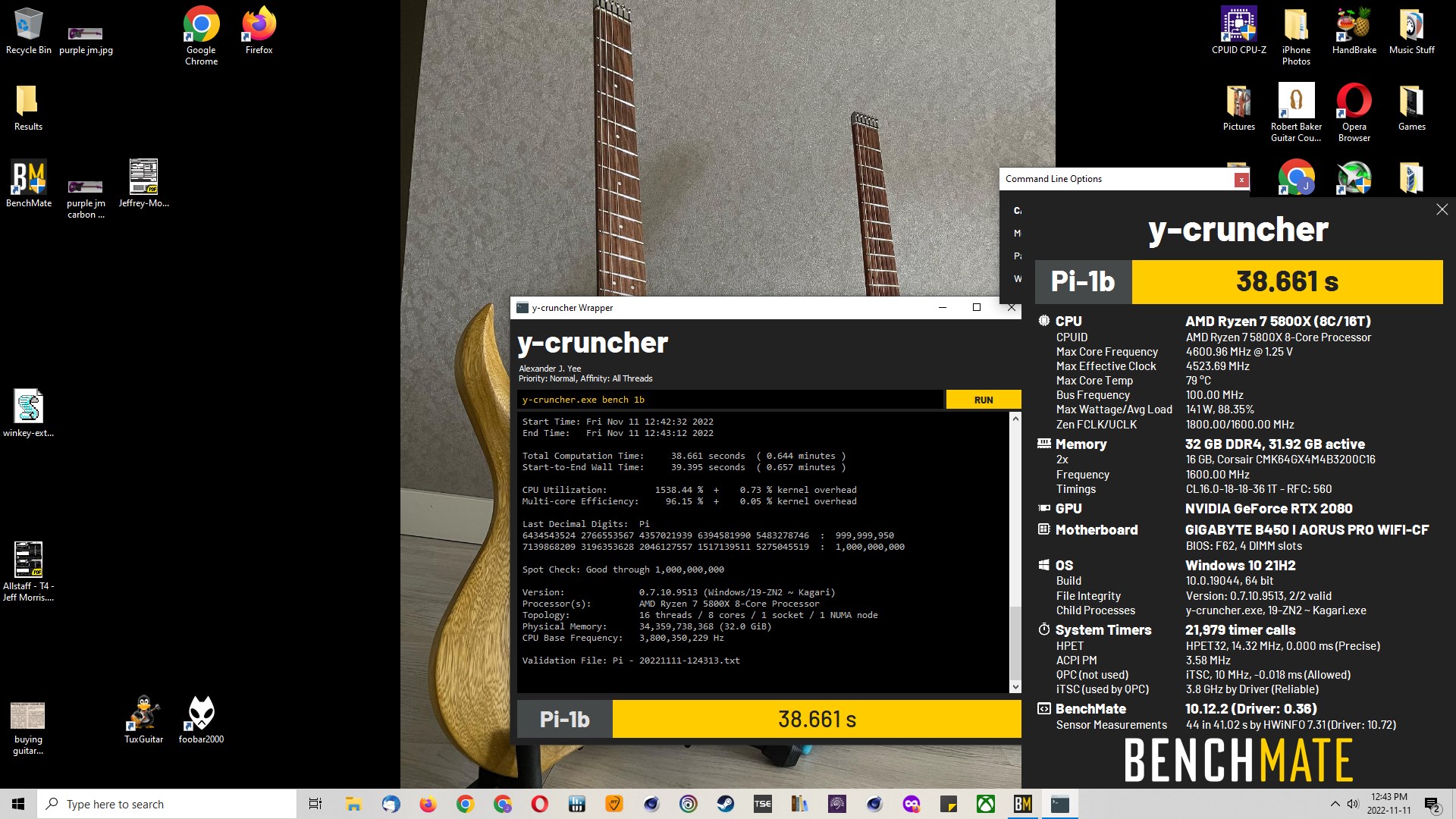This screenshot has width=1456, height=819.
Task: Open the taskbar clock showing 12:43 PM
Action: coord(1389,804)
